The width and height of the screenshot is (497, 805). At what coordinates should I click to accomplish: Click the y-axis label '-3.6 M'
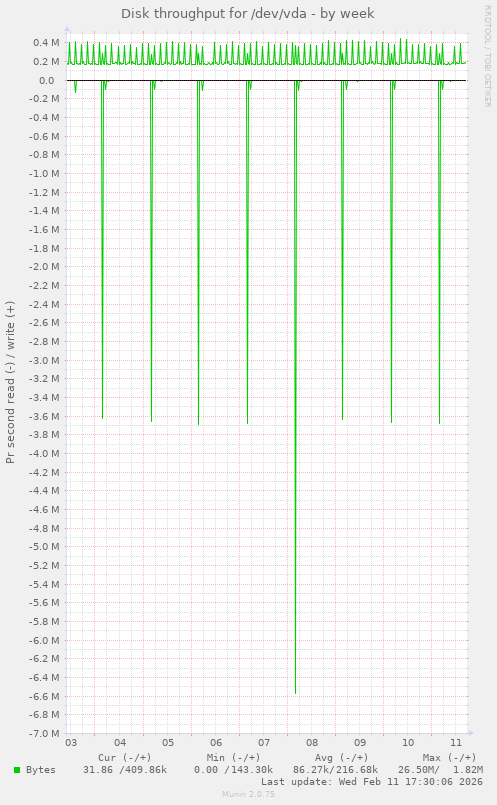point(45,416)
